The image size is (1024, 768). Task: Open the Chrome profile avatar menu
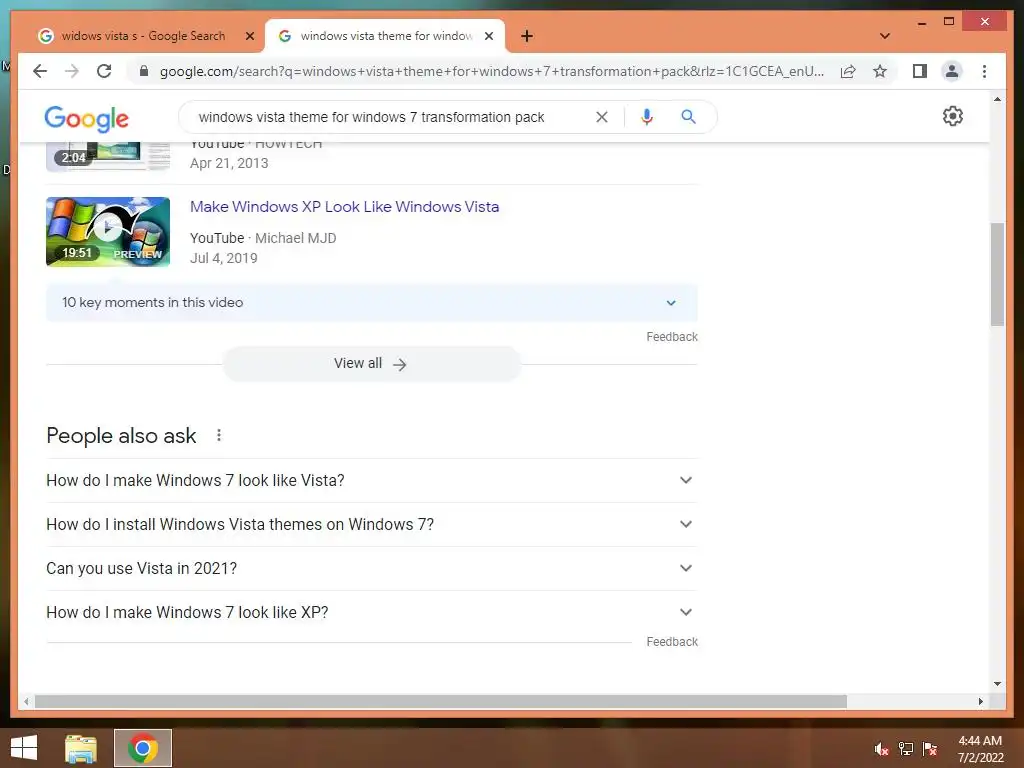tap(952, 71)
